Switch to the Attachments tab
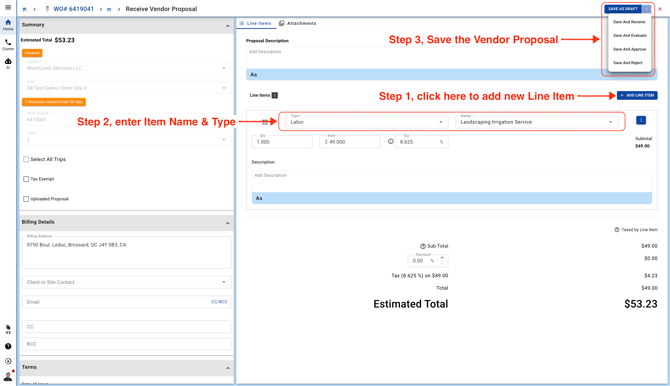The height and width of the screenshot is (386, 670). pyautogui.click(x=297, y=24)
